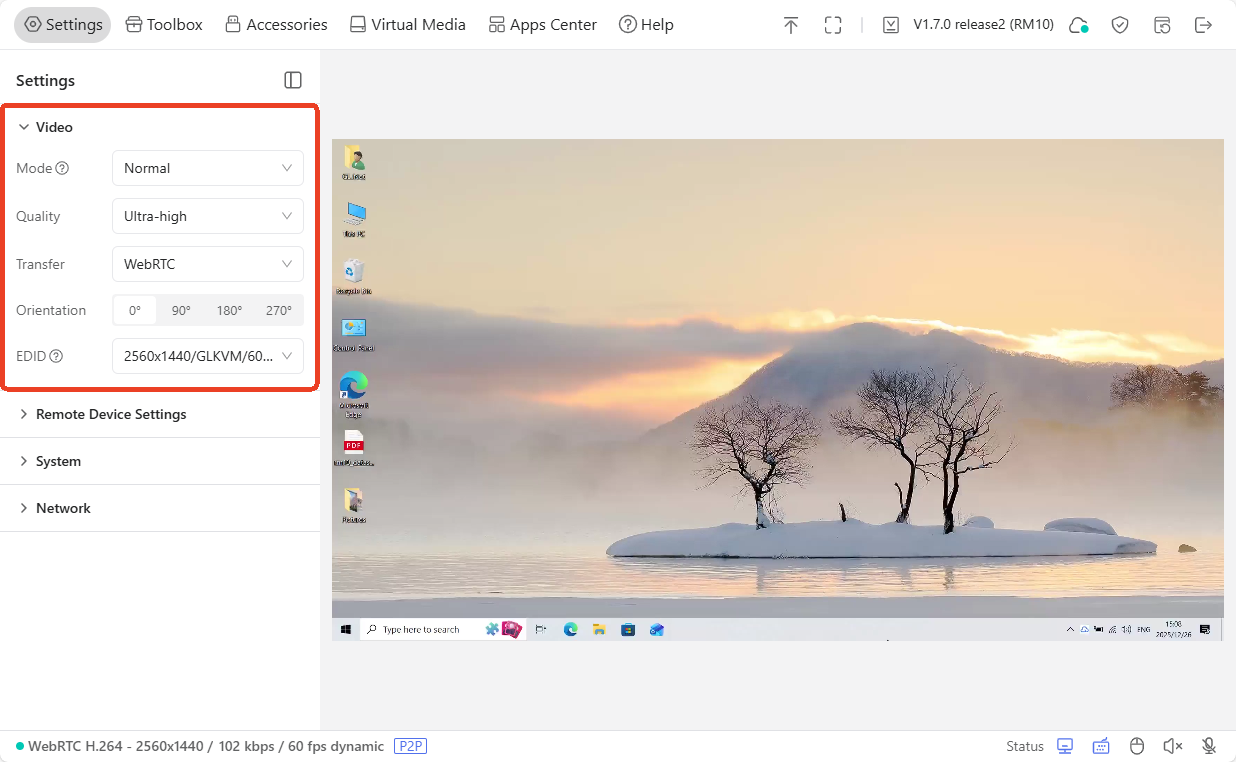
Task: Open the EDID resolution selector
Action: [x=208, y=356]
